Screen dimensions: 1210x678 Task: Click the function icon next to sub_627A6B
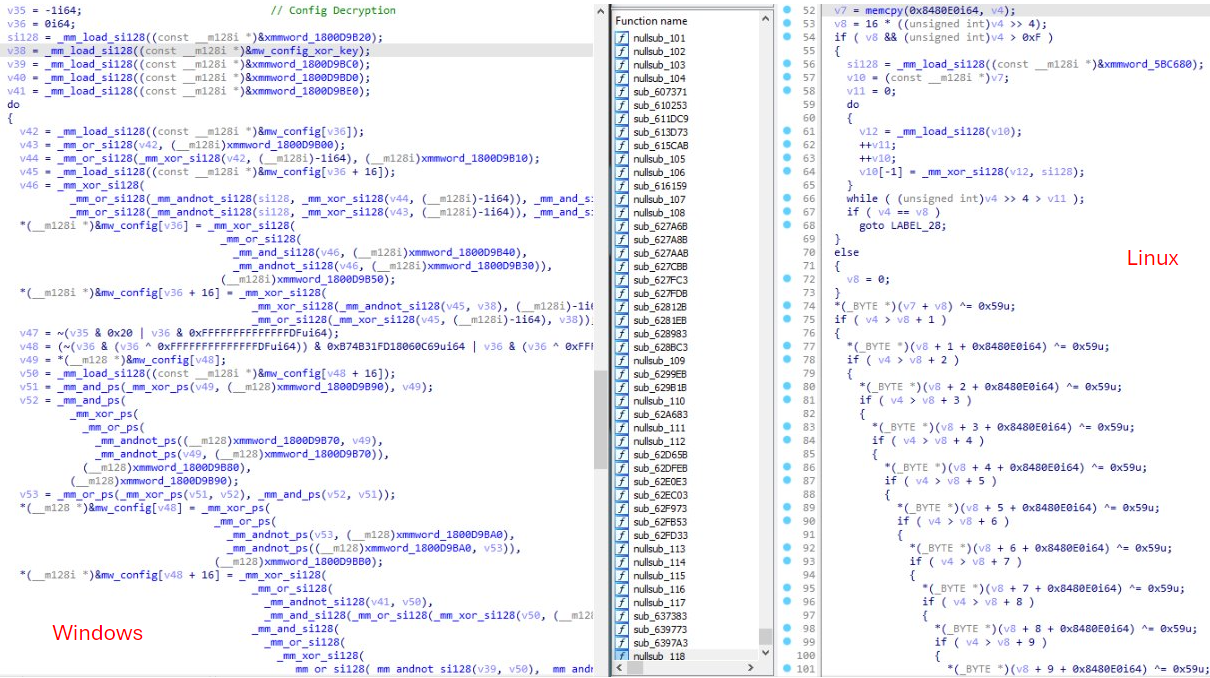coord(622,227)
